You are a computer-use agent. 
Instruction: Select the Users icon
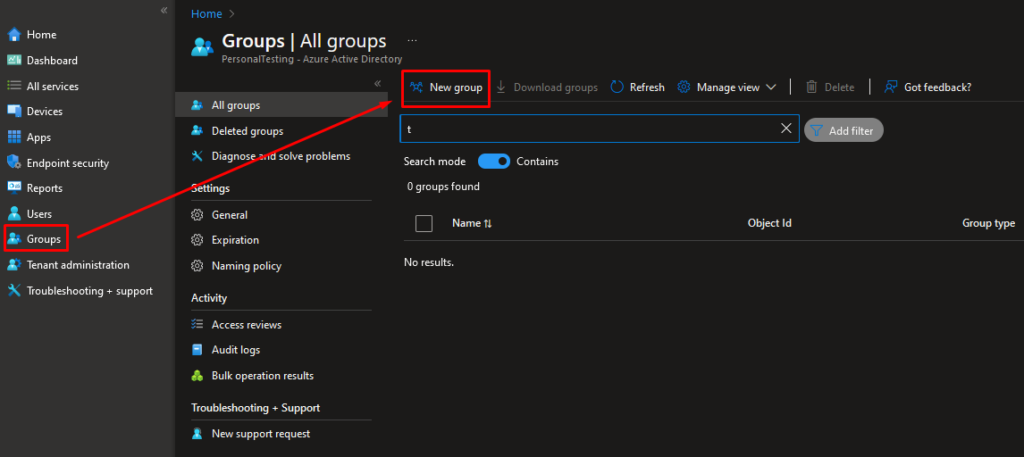click(x=14, y=213)
